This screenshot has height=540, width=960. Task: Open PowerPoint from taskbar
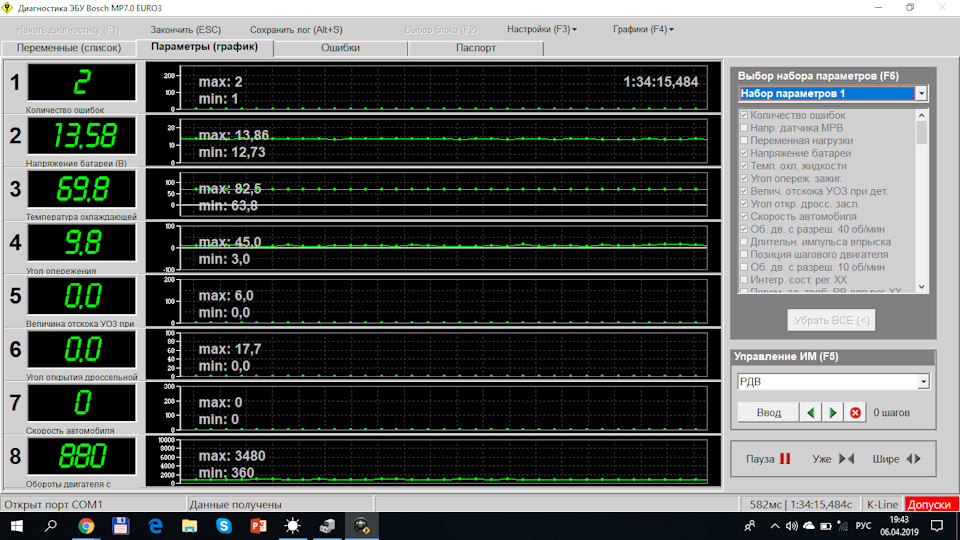pyautogui.click(x=258, y=526)
